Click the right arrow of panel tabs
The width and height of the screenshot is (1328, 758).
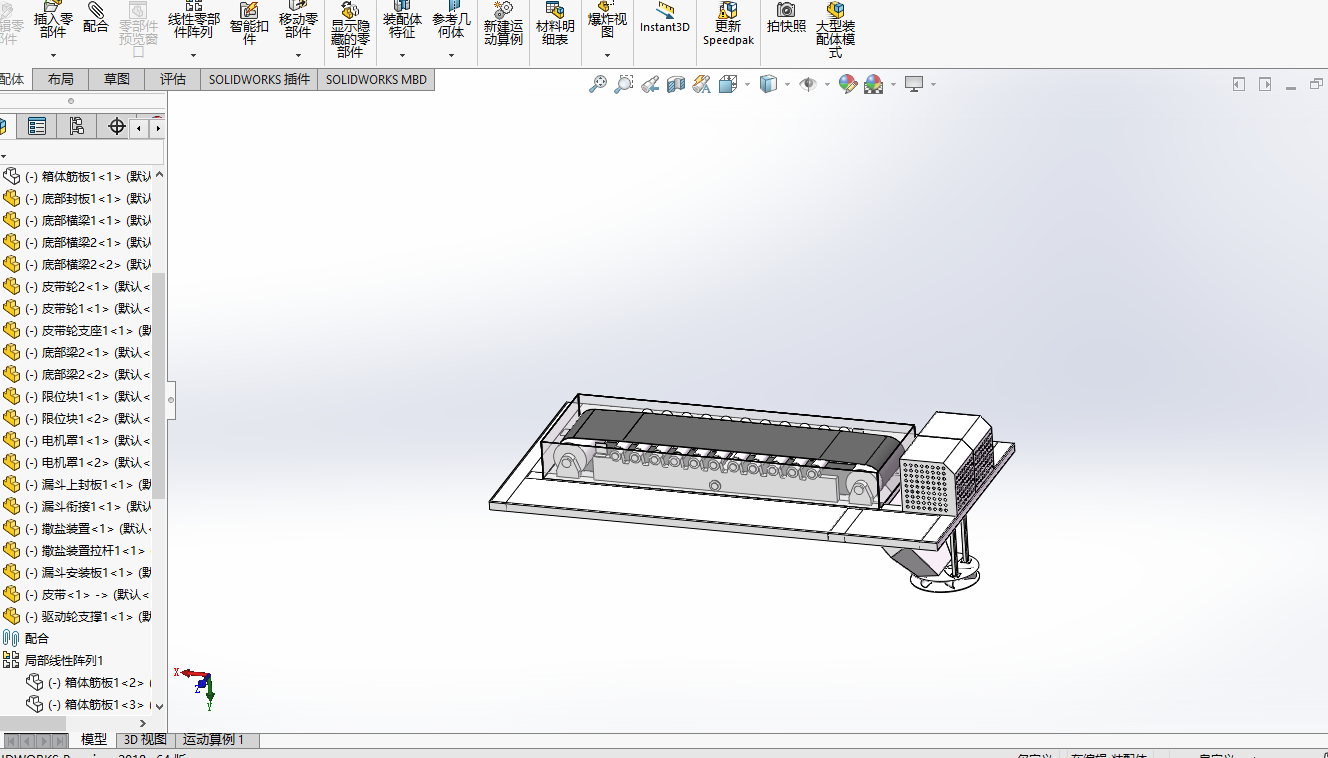(157, 127)
